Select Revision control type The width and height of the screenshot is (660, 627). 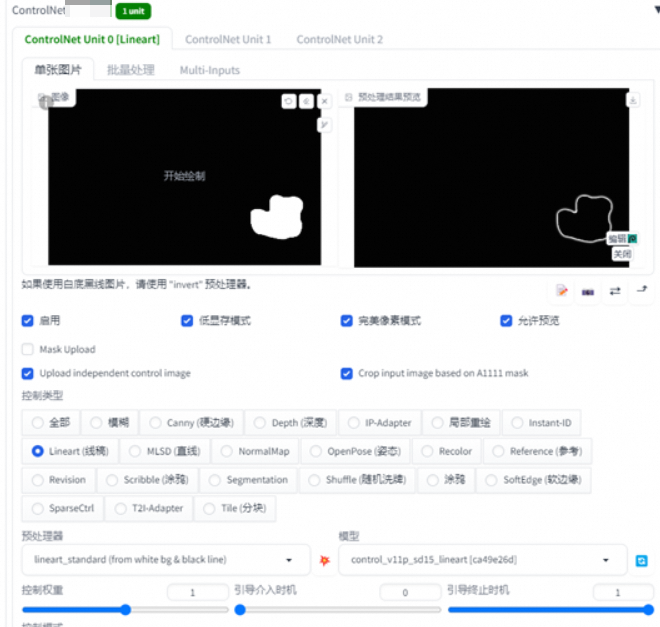[x=59, y=480]
